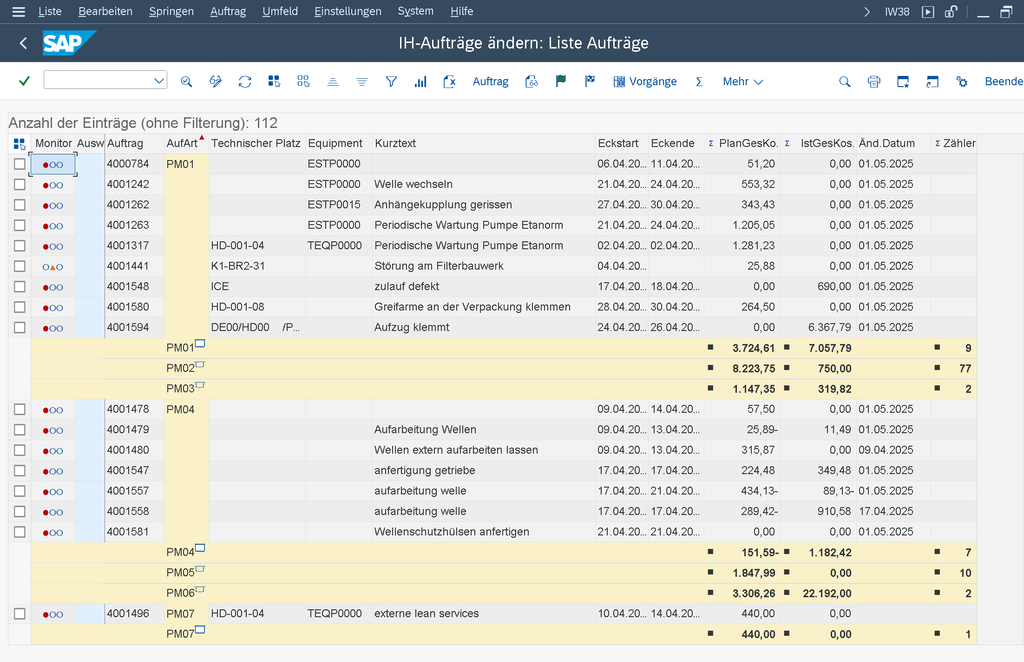Click the table select-all corner icon
The image size is (1024, 662).
pos(20,144)
